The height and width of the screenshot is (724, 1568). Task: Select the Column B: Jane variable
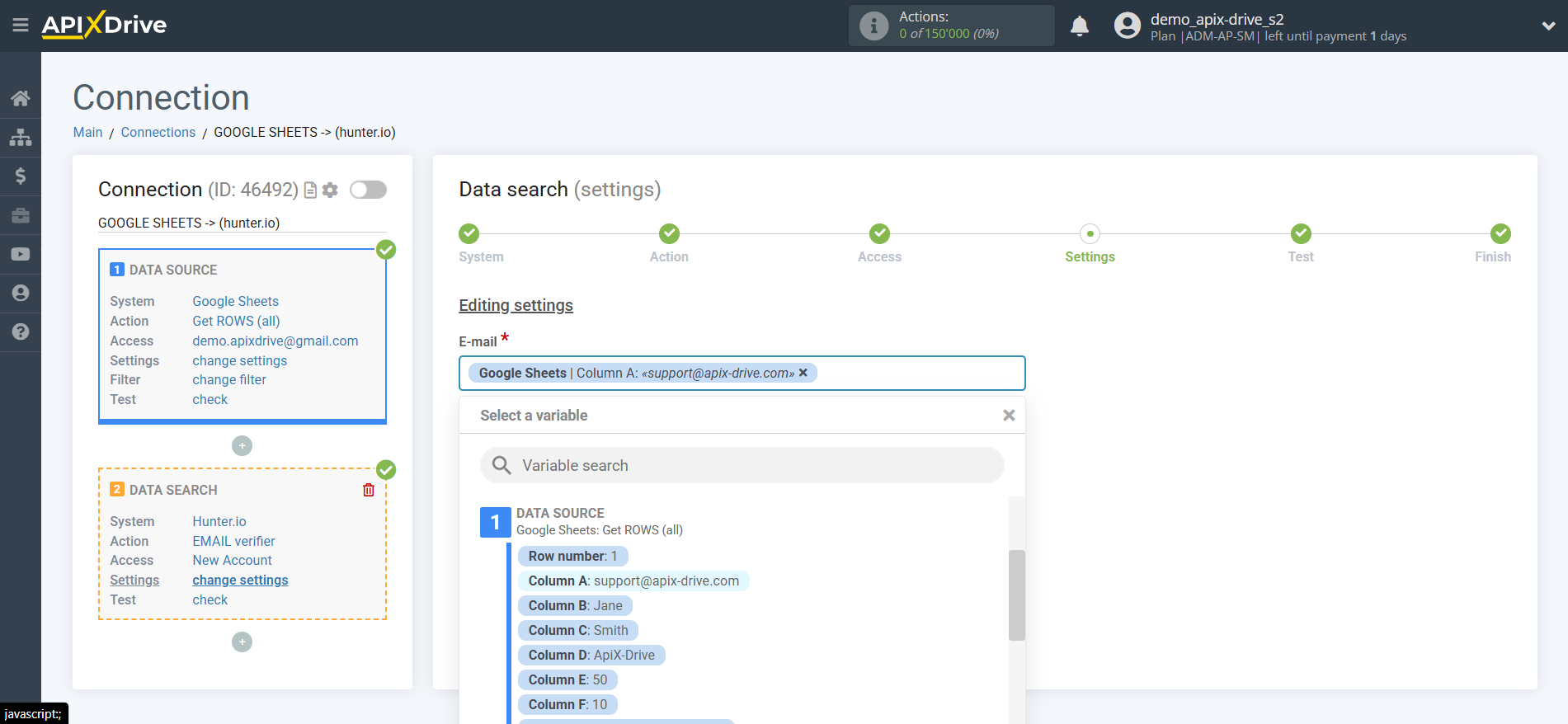tap(575, 606)
